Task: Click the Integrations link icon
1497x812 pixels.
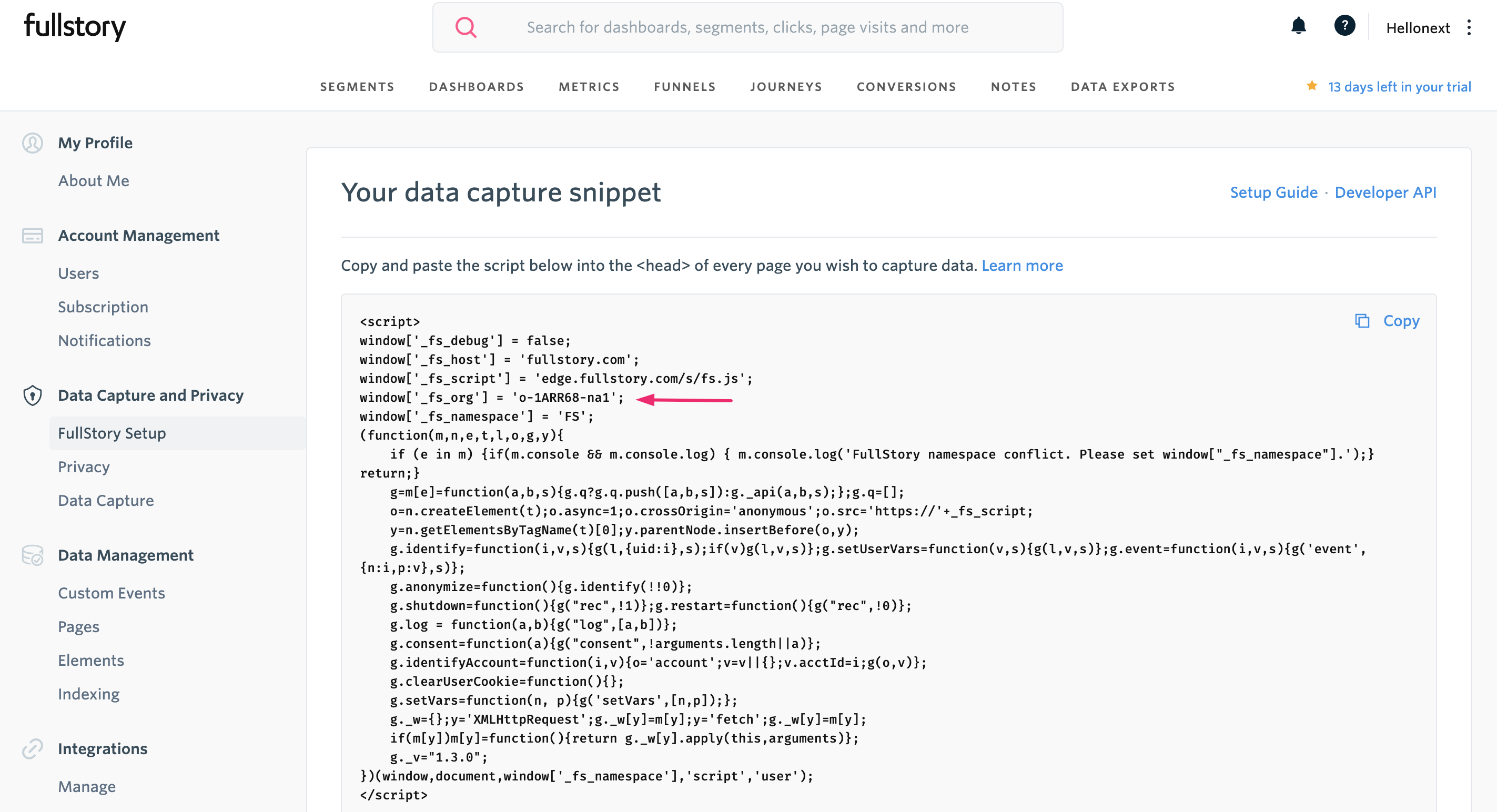Action: [33, 748]
